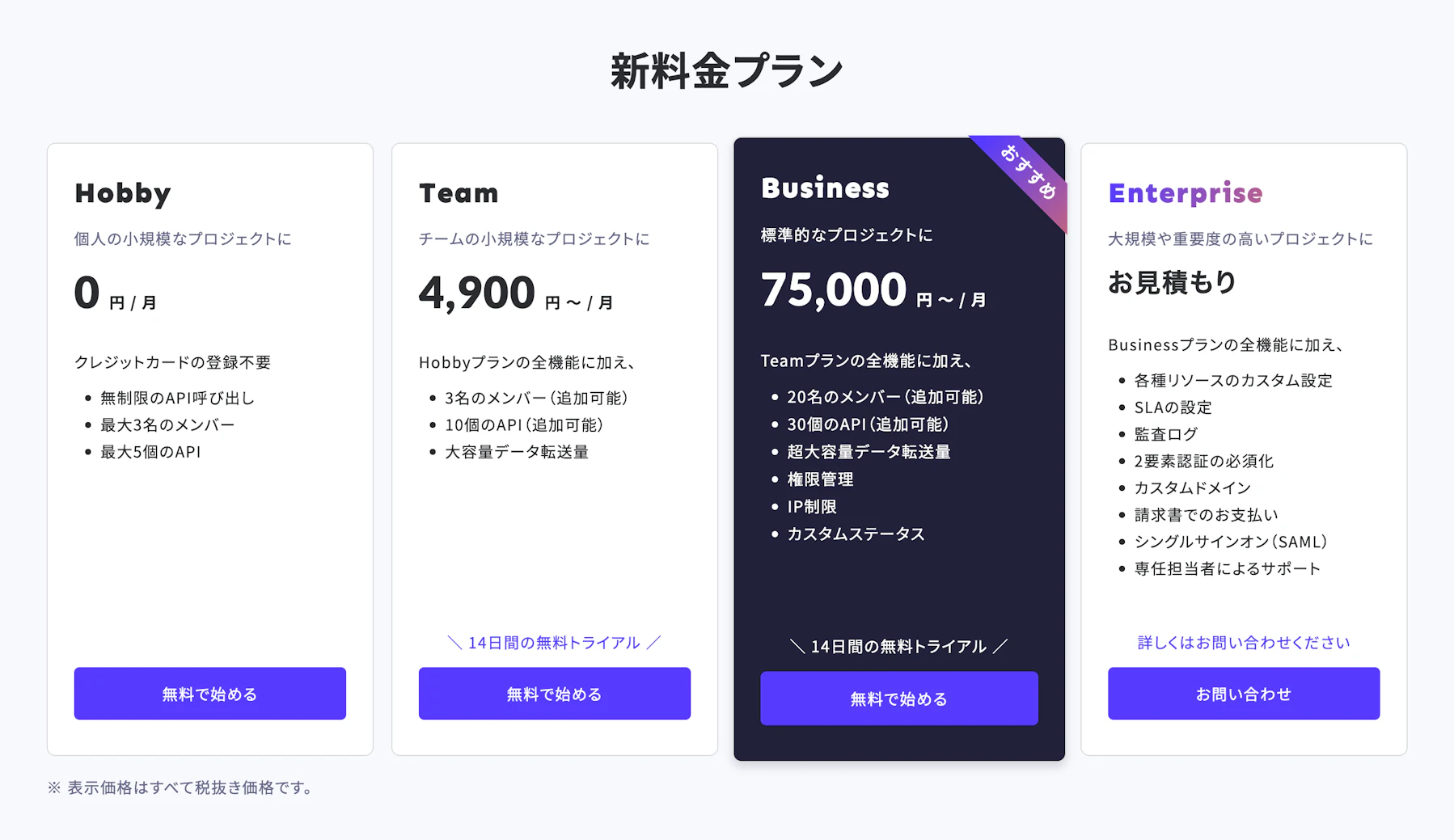The image size is (1454, 840).
Task: Click Business plan's 無料で始める button
Action: tap(899, 699)
